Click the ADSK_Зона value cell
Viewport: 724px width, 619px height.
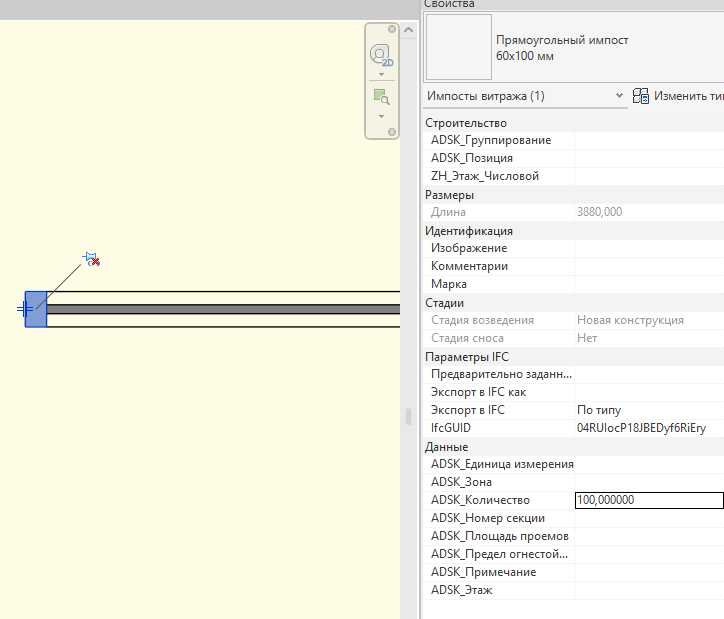coord(649,482)
